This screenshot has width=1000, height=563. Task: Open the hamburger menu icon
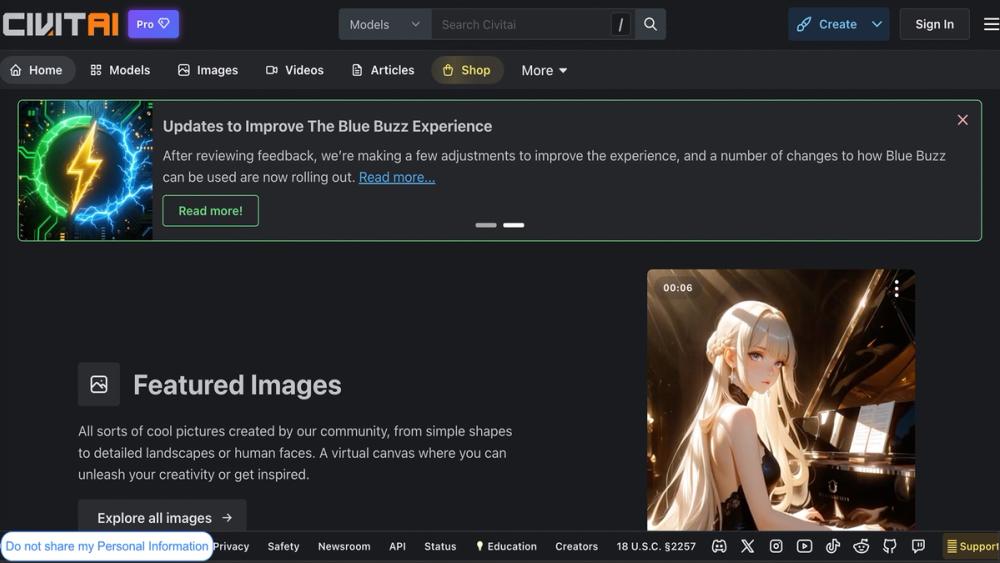991,24
